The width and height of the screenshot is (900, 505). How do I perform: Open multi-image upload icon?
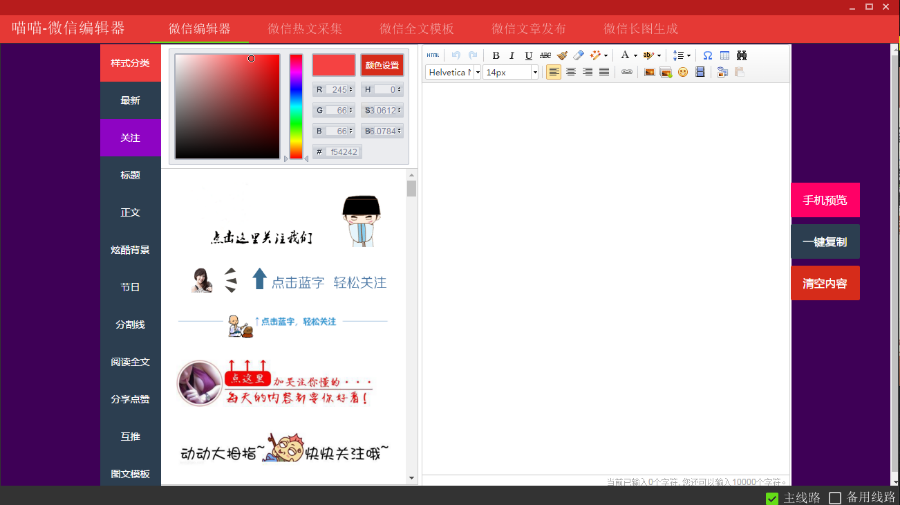click(x=666, y=72)
